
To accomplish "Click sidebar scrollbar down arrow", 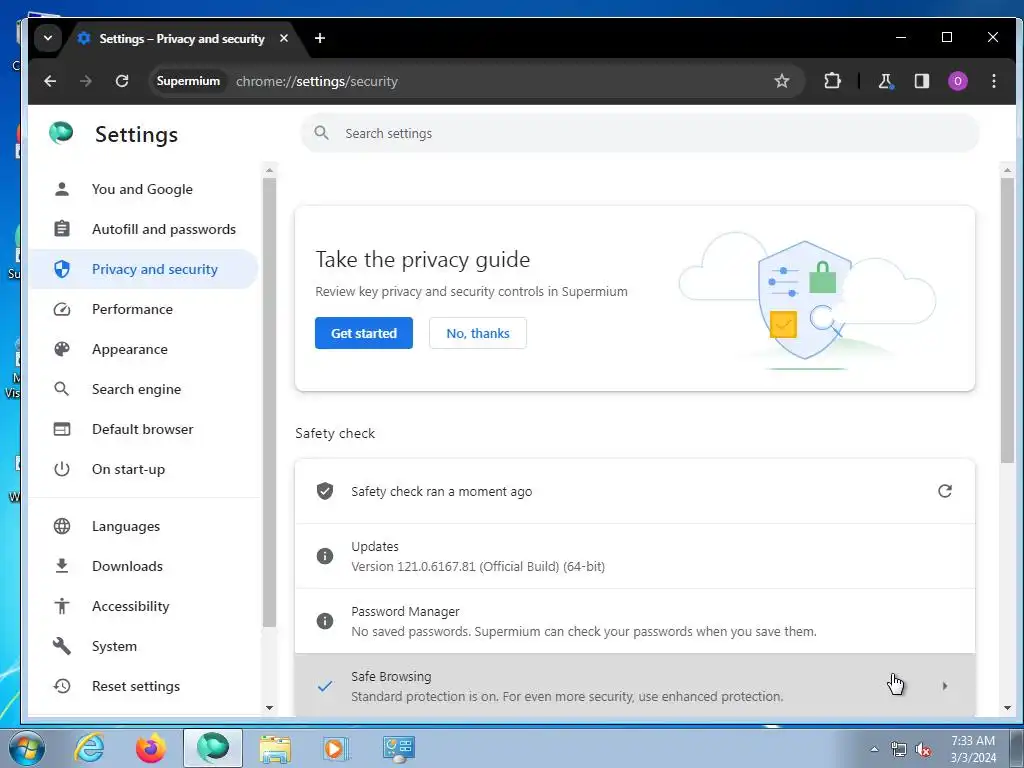I will pos(269,708).
